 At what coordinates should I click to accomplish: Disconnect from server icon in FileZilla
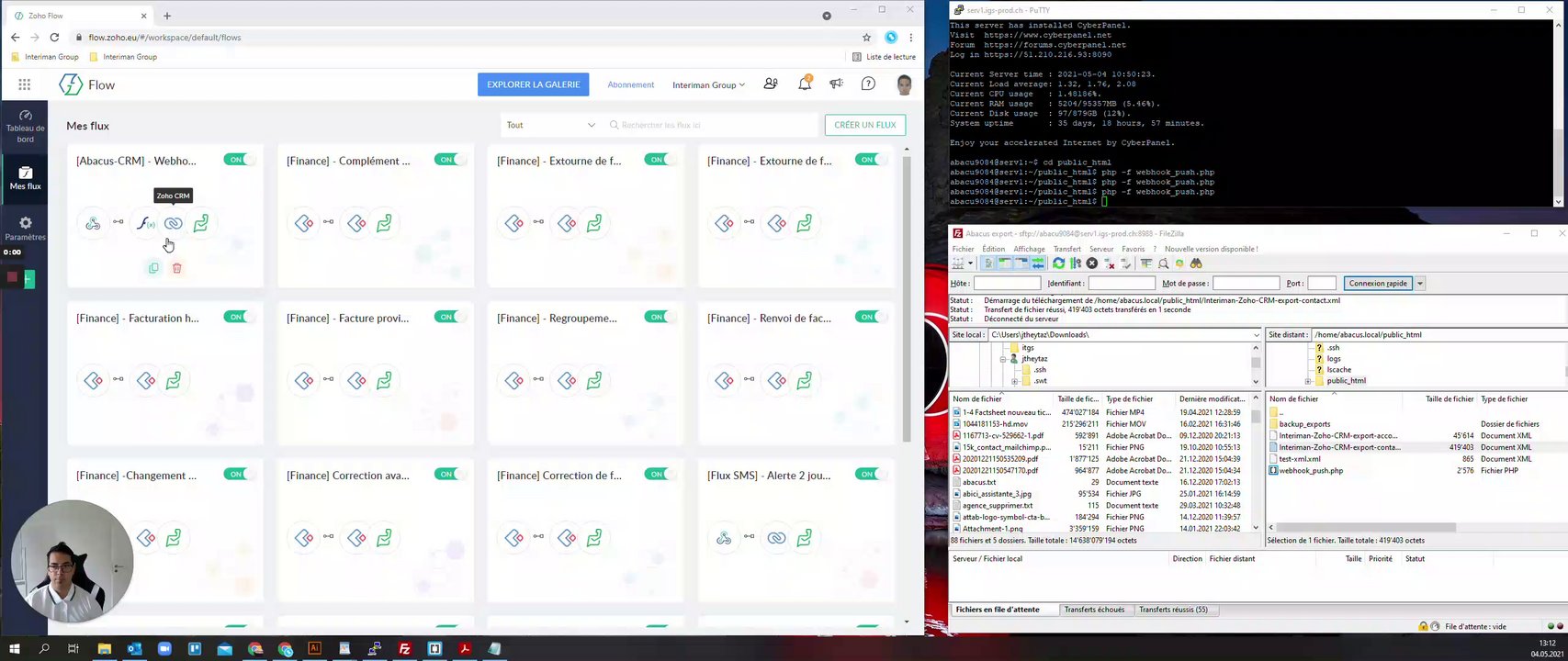(x=1110, y=263)
